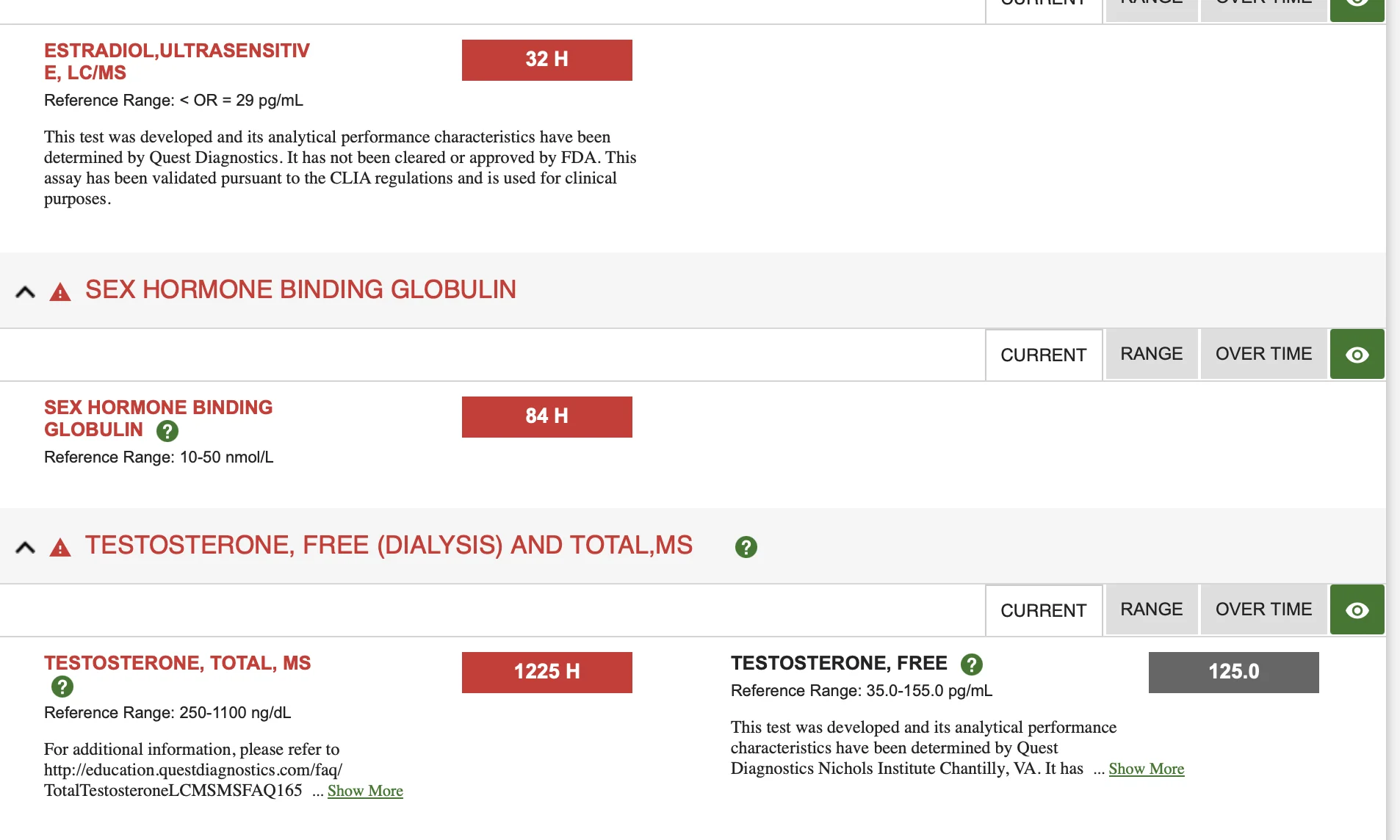Click the red 1225 H result box
The width and height of the screenshot is (1400, 840).
click(x=546, y=672)
